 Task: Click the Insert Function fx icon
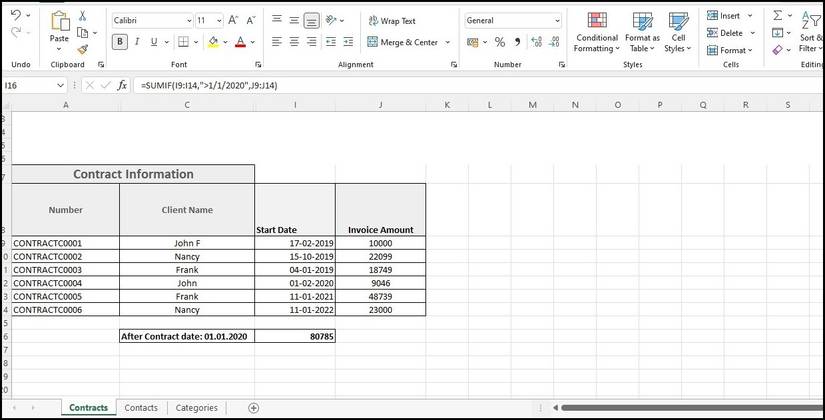[x=122, y=85]
